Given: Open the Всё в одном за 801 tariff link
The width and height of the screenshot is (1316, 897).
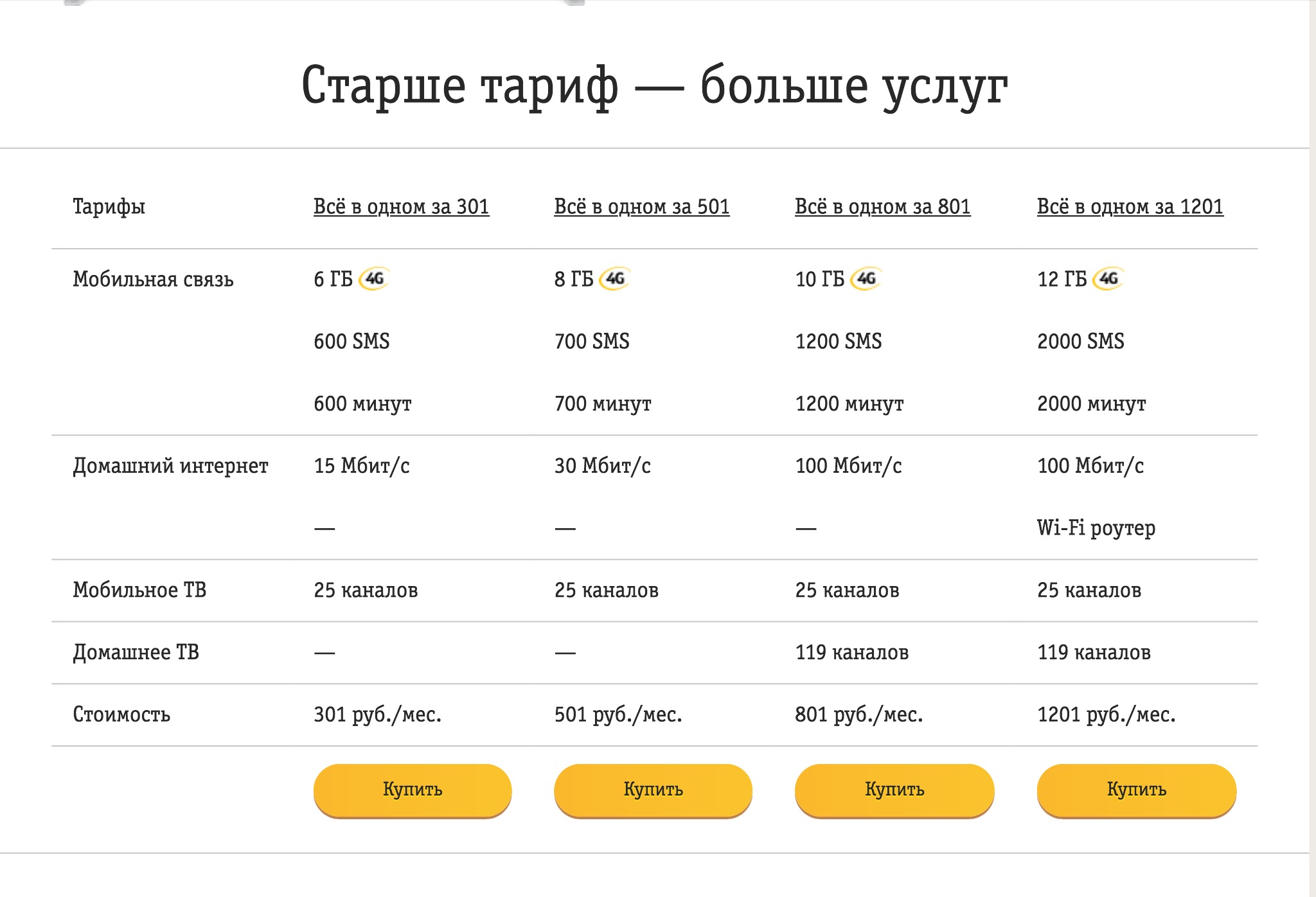Looking at the screenshot, I should (x=882, y=207).
